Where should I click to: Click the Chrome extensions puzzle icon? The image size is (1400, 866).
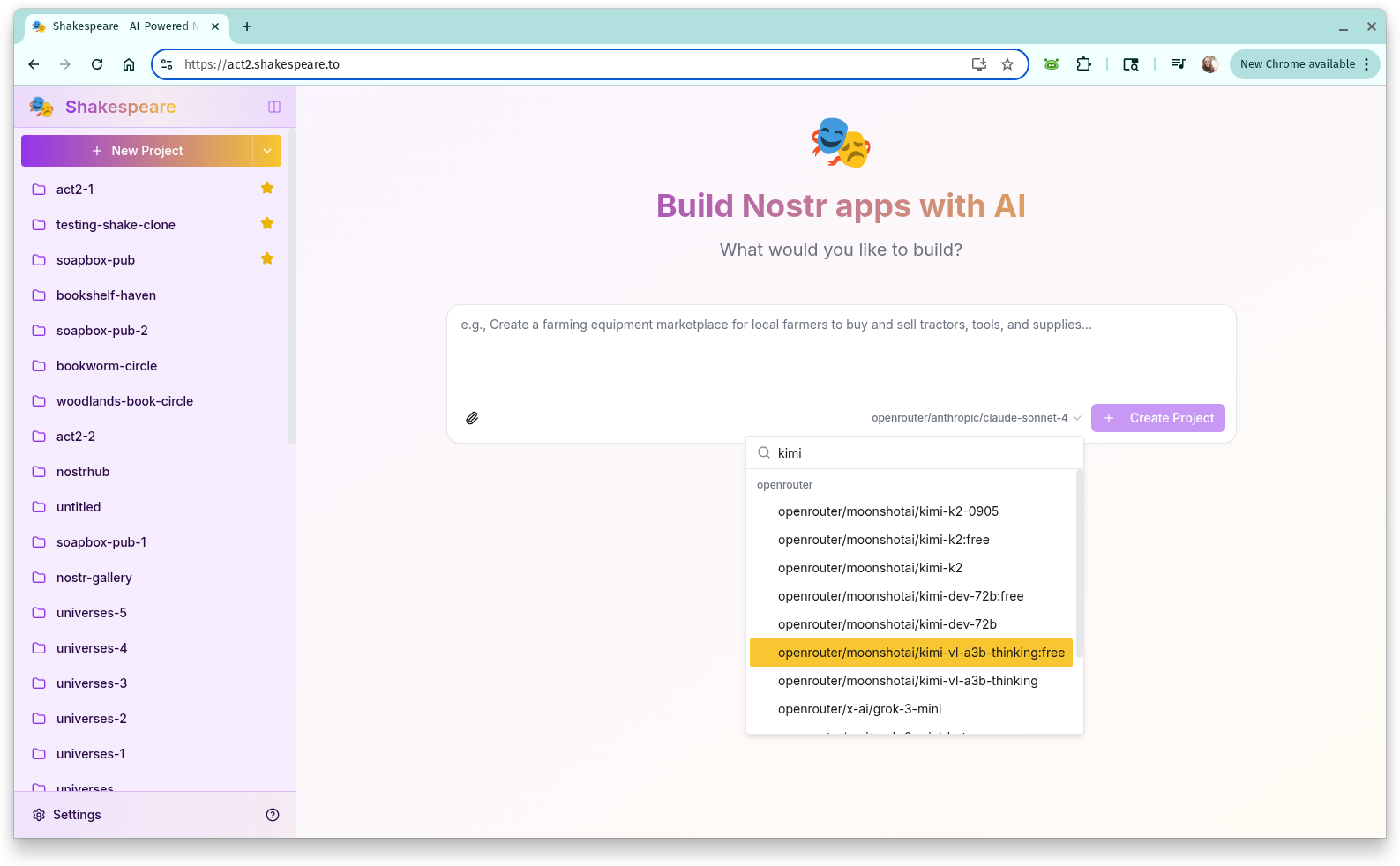(1083, 64)
